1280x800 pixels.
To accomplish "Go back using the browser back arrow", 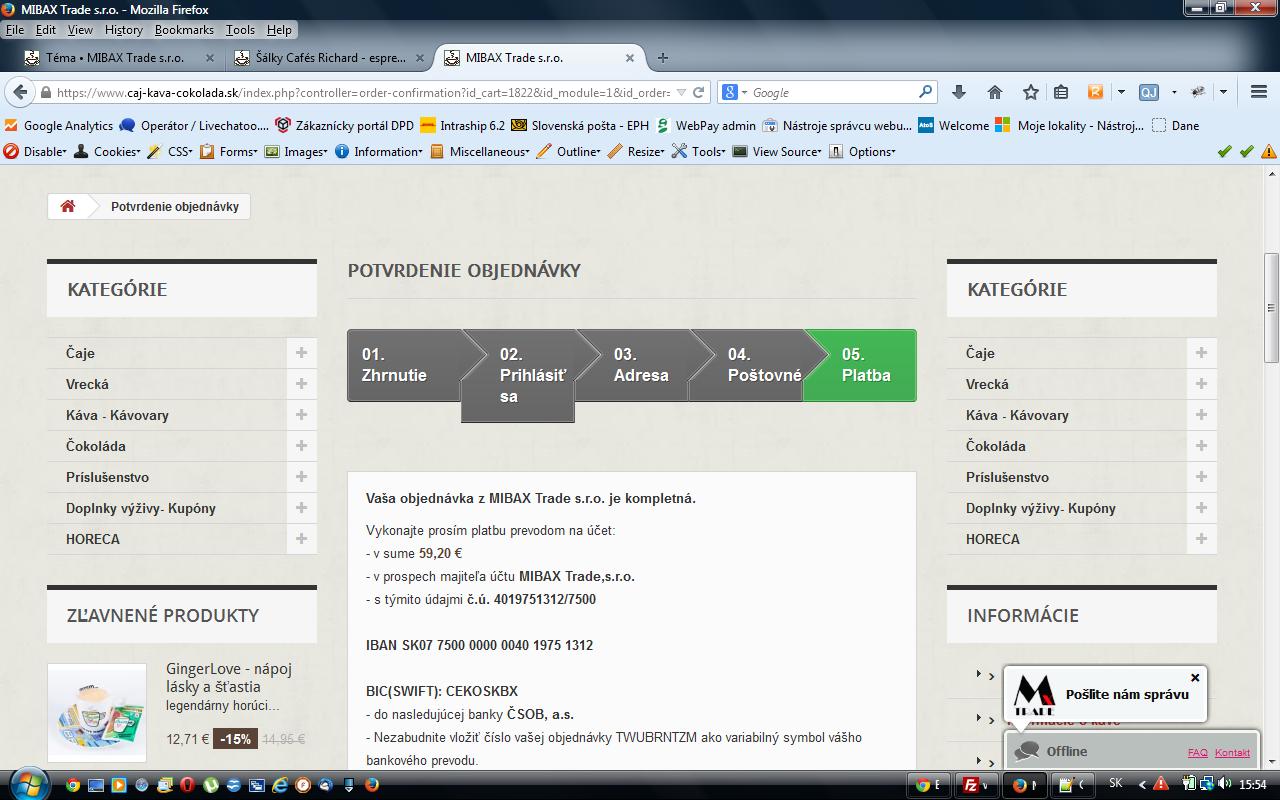I will pyautogui.click(x=19, y=92).
